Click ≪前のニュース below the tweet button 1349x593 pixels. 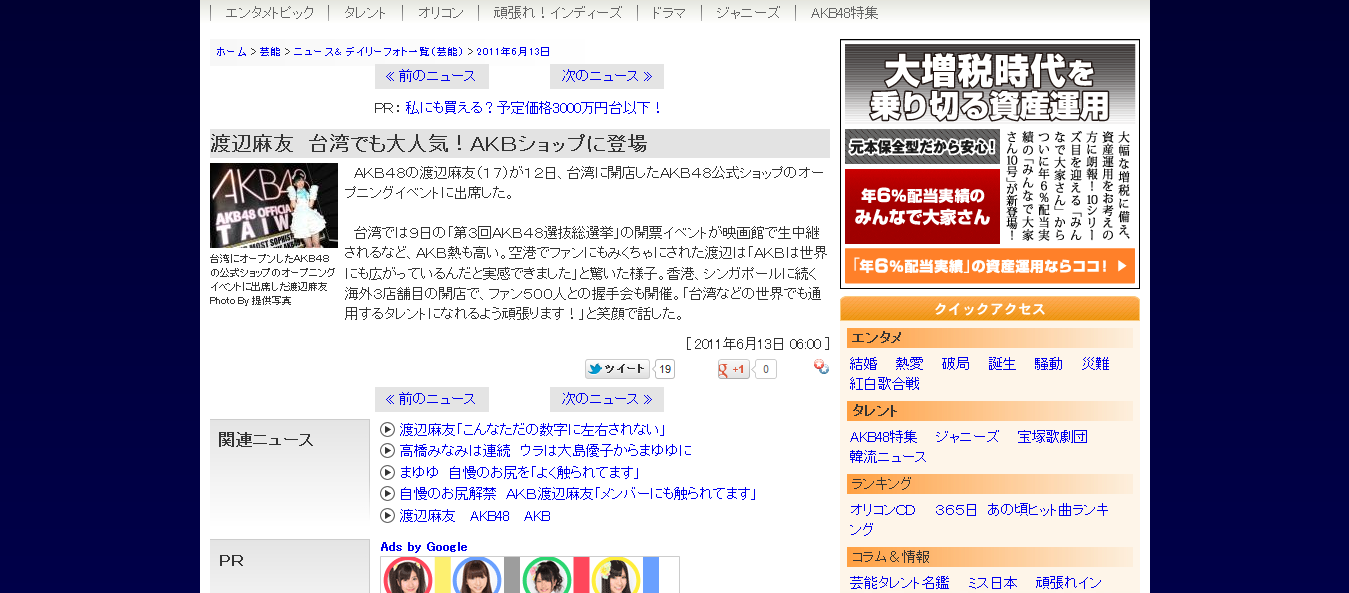pos(431,399)
